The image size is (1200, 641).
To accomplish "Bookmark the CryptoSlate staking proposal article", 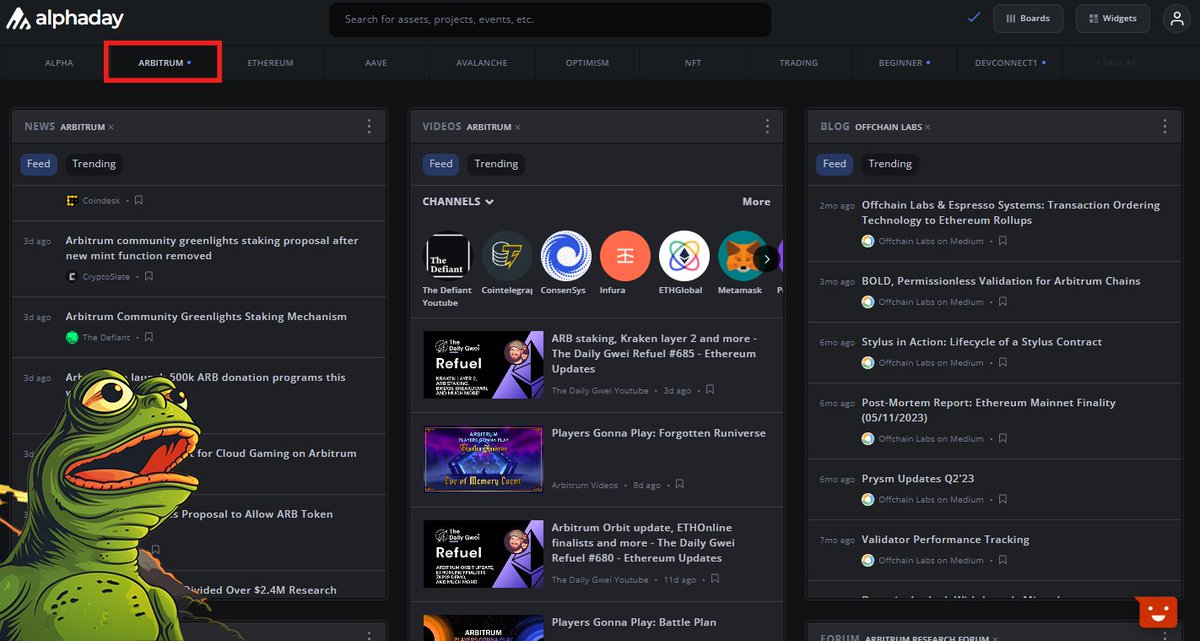I will click(x=148, y=276).
